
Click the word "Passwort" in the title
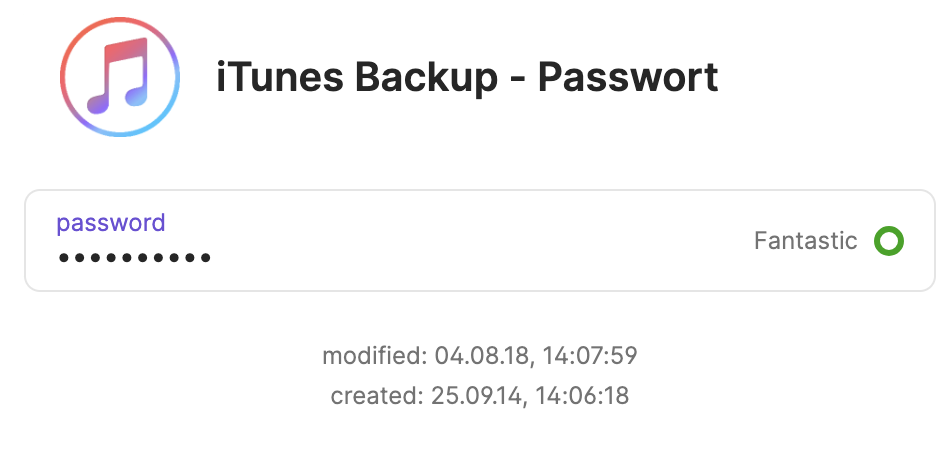(x=628, y=76)
